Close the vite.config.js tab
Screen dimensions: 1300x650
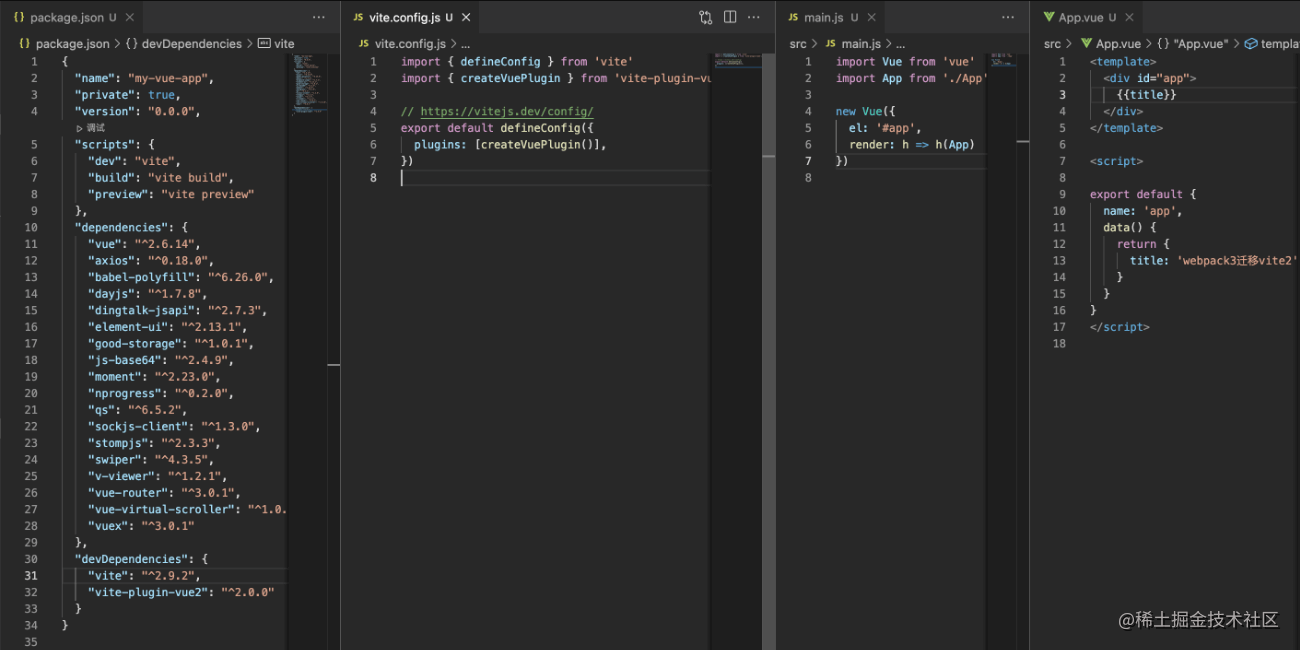[x=466, y=18]
